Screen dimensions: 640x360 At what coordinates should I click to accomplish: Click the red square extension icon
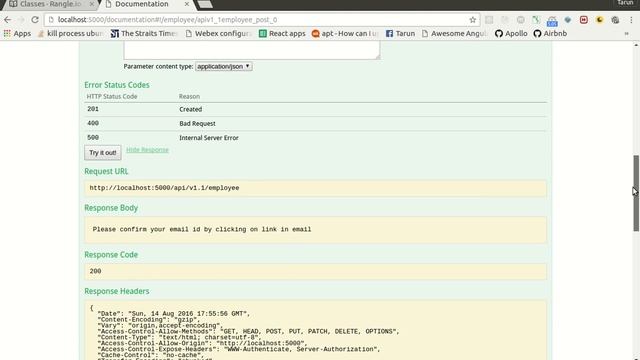(584, 20)
